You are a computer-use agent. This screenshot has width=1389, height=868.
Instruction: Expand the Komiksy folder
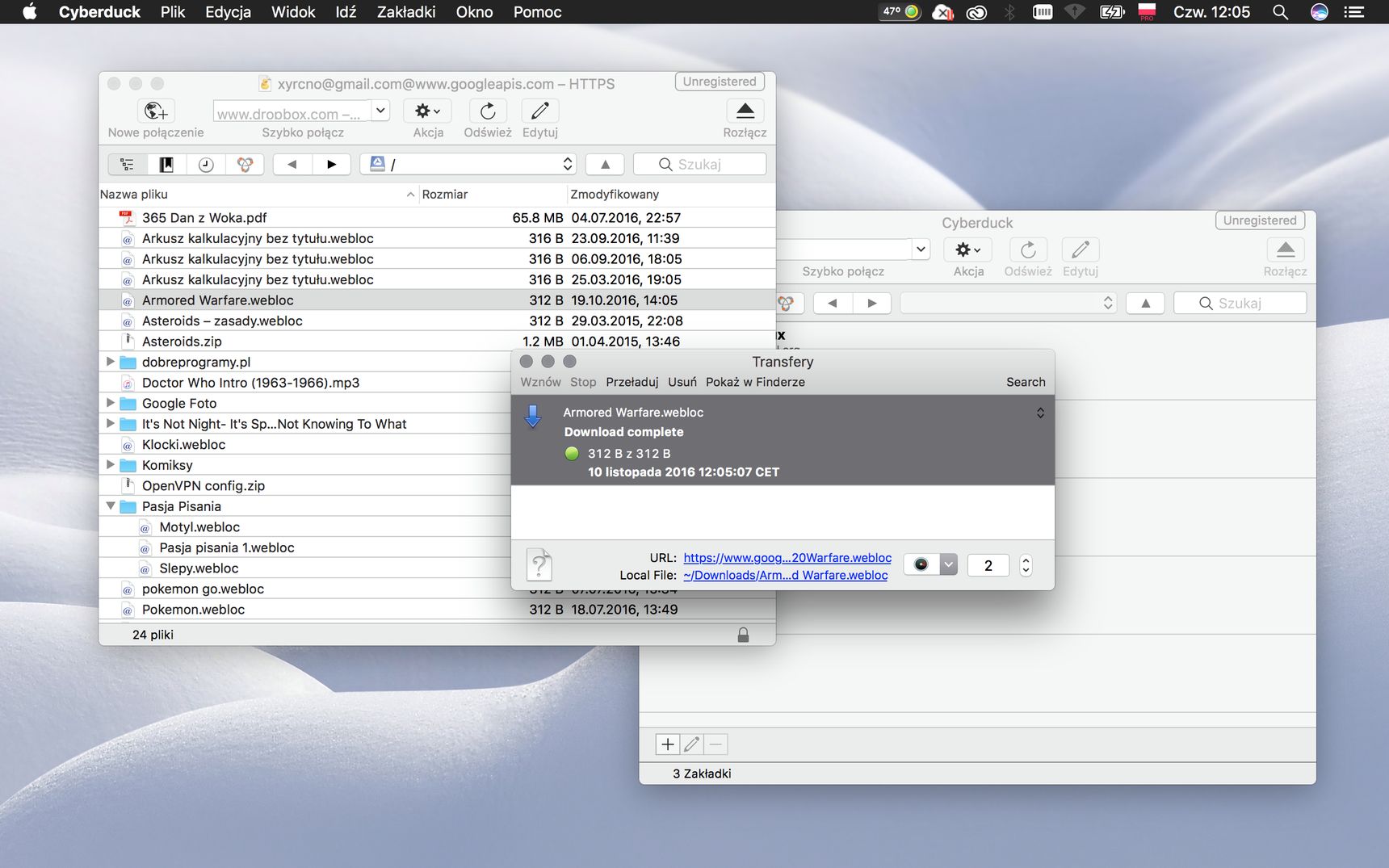pos(111,464)
